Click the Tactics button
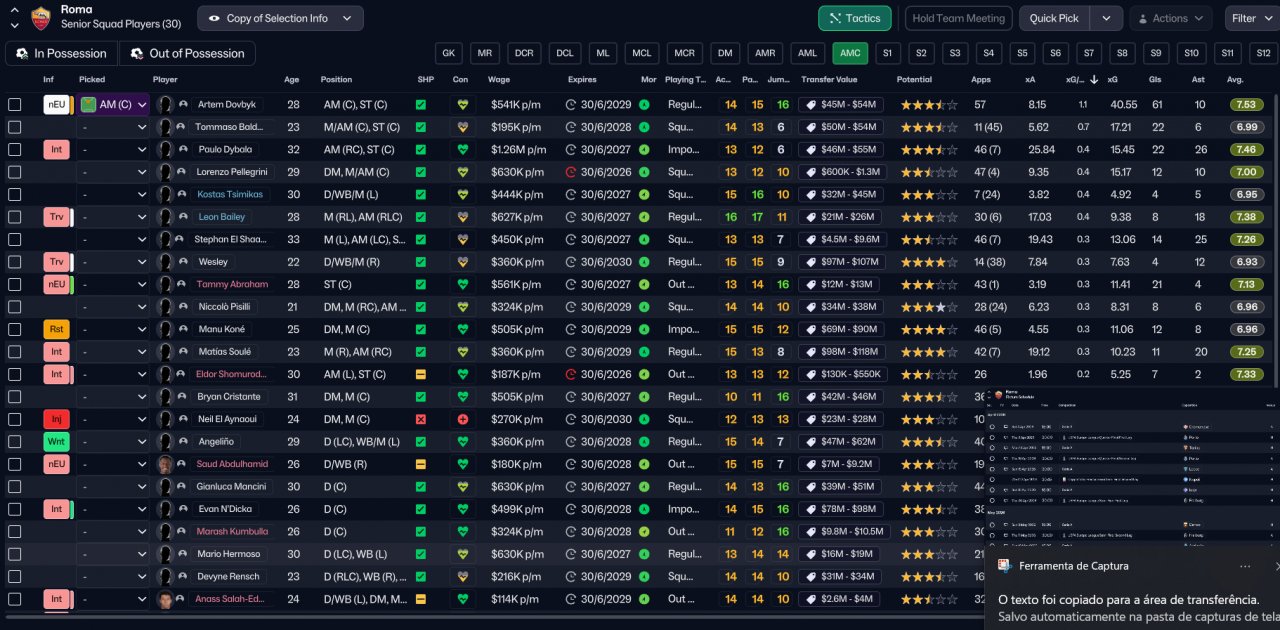Viewport: 1280px width, 630px height. pyautogui.click(x=855, y=18)
